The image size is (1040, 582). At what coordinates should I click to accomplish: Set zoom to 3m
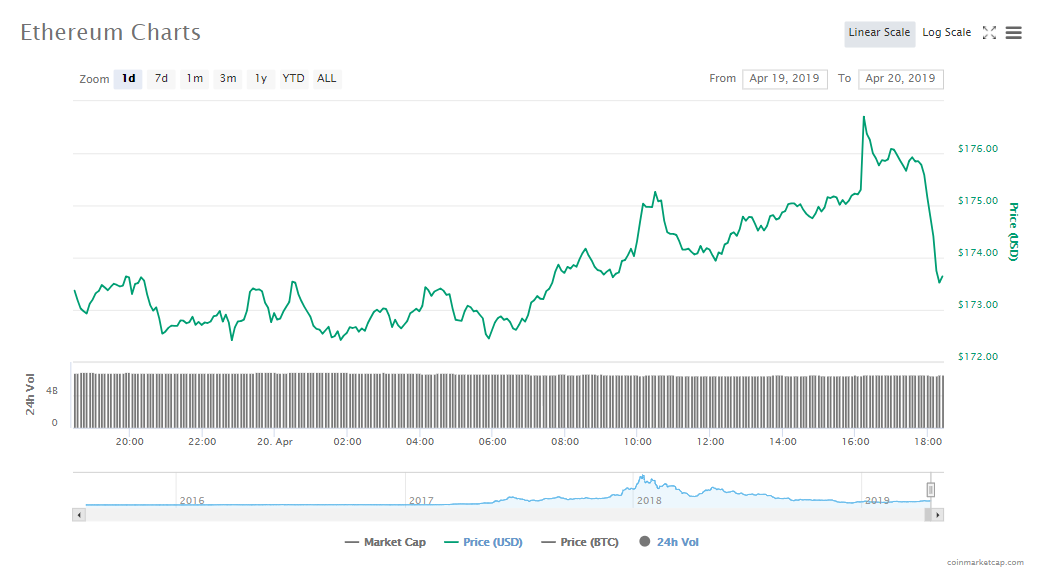[228, 79]
